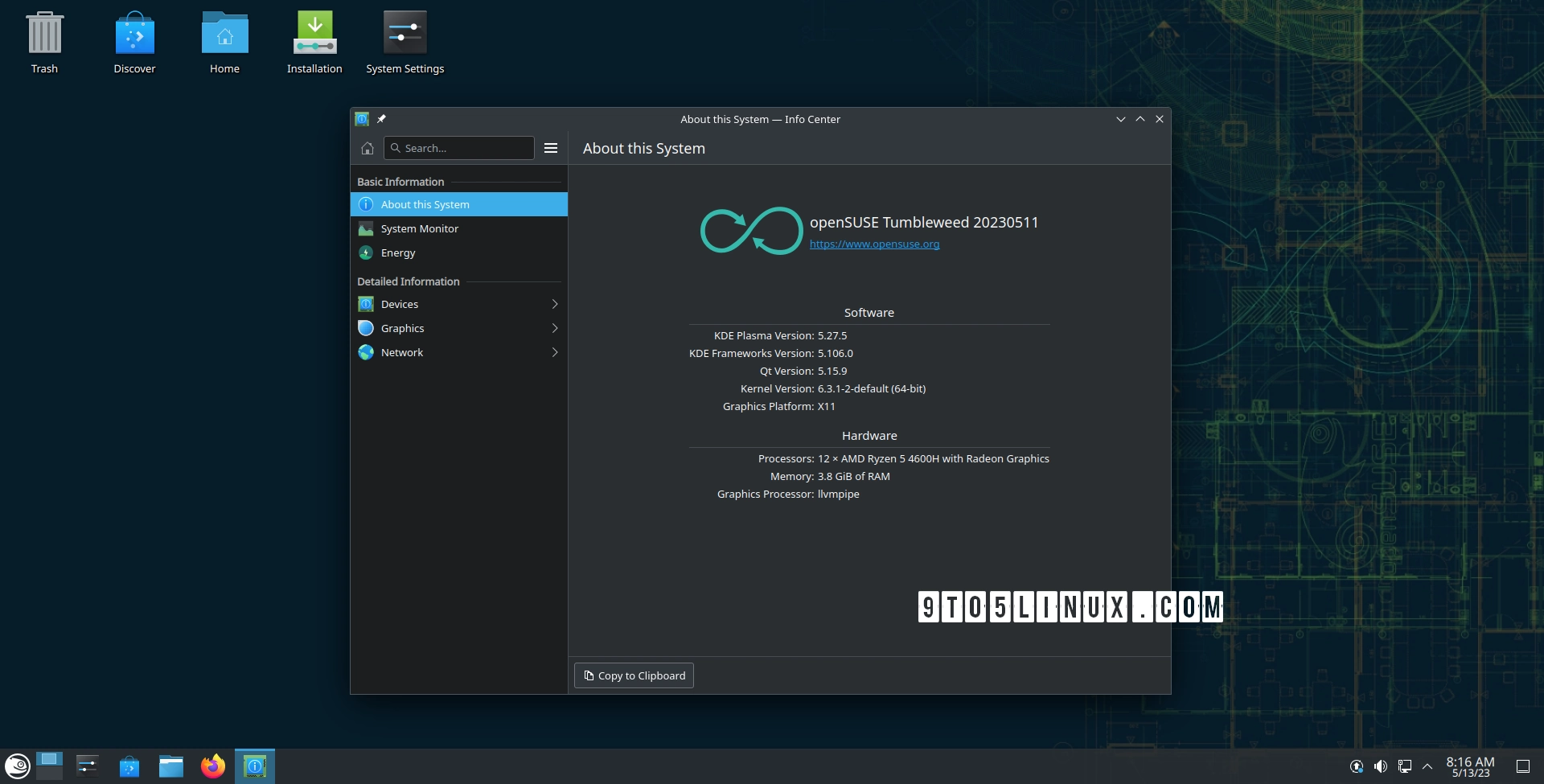Open the Info Center hamburger menu
This screenshot has width=1544, height=784.
point(551,148)
